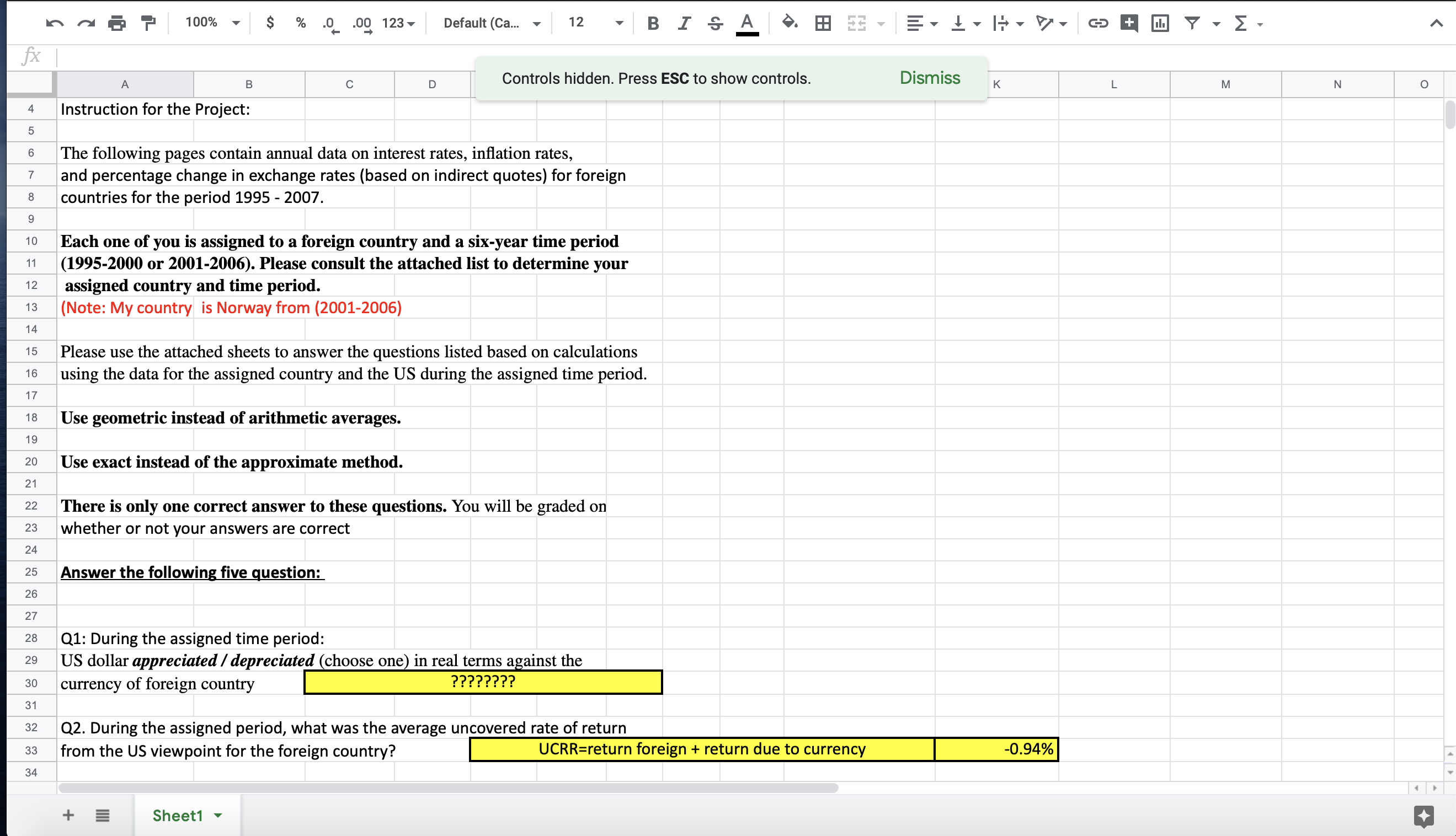
Task: Open the font family dropdown
Action: [492, 23]
